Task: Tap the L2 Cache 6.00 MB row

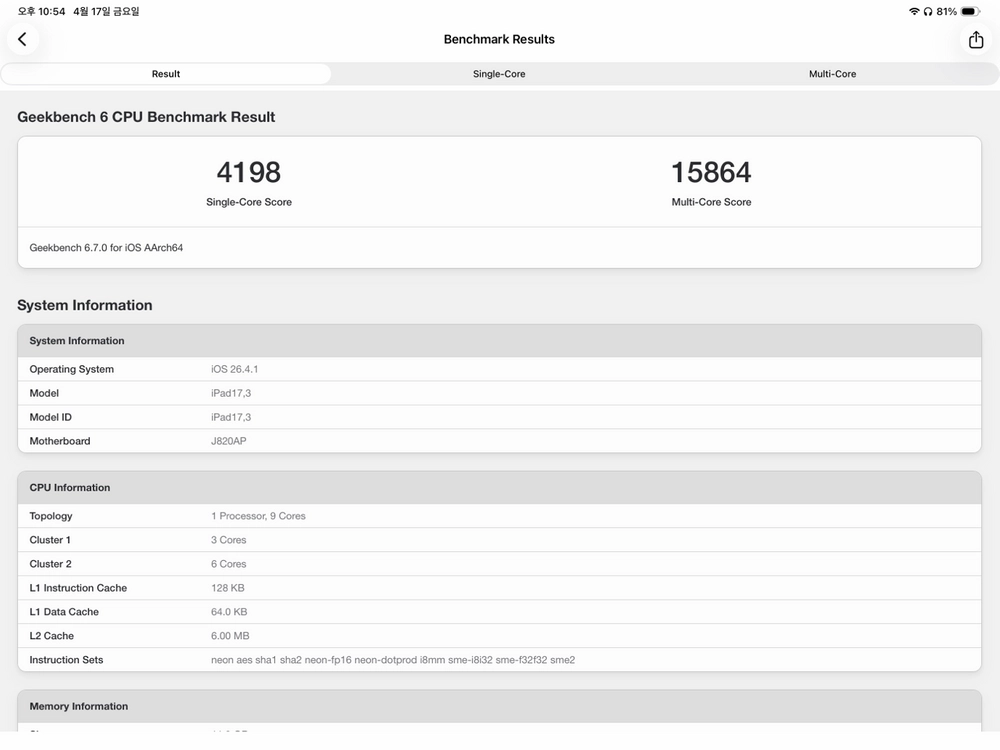Action: pyautogui.click(x=499, y=636)
